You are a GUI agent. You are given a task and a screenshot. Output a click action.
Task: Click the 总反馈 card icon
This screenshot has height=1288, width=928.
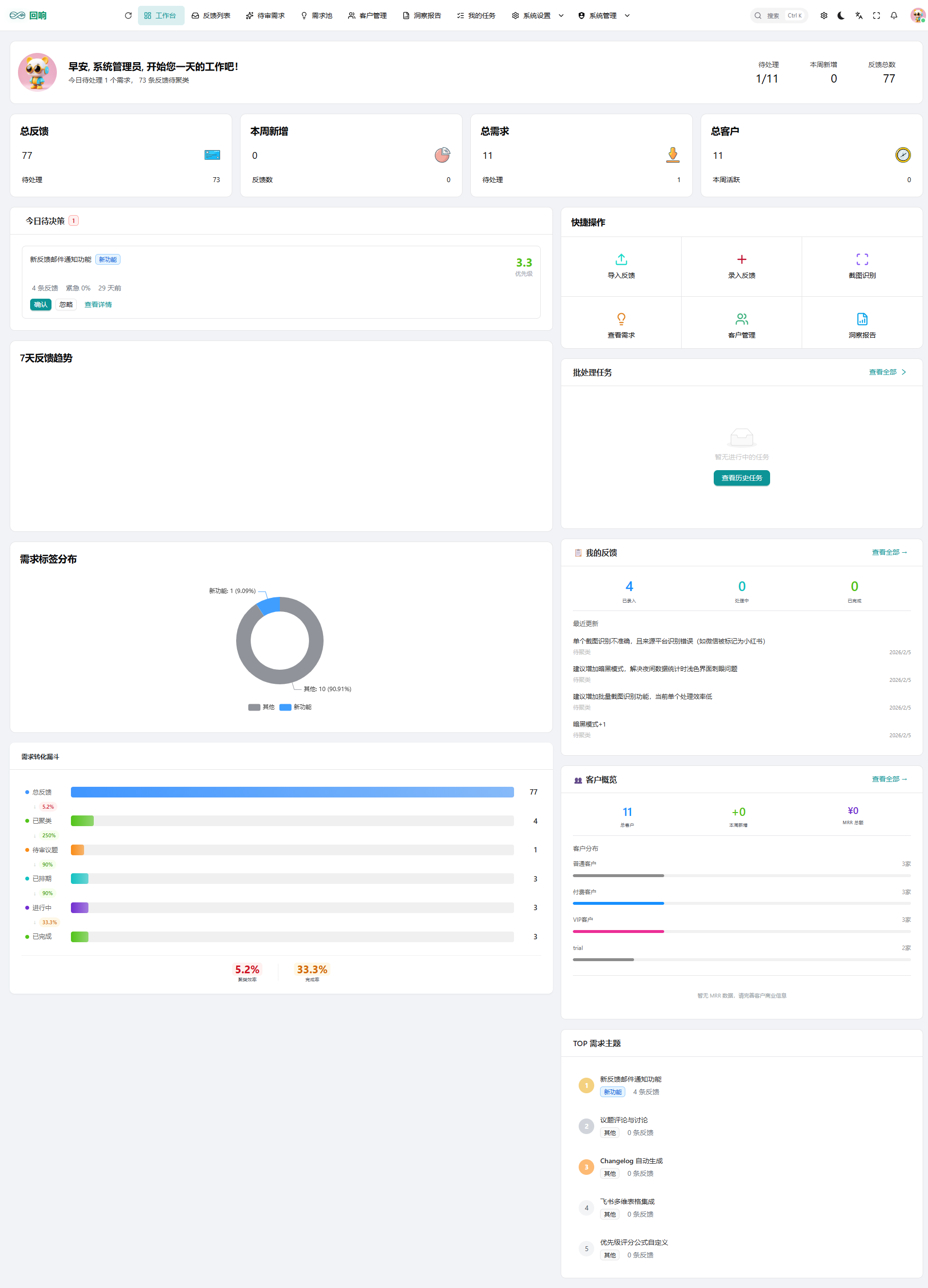[x=212, y=155]
